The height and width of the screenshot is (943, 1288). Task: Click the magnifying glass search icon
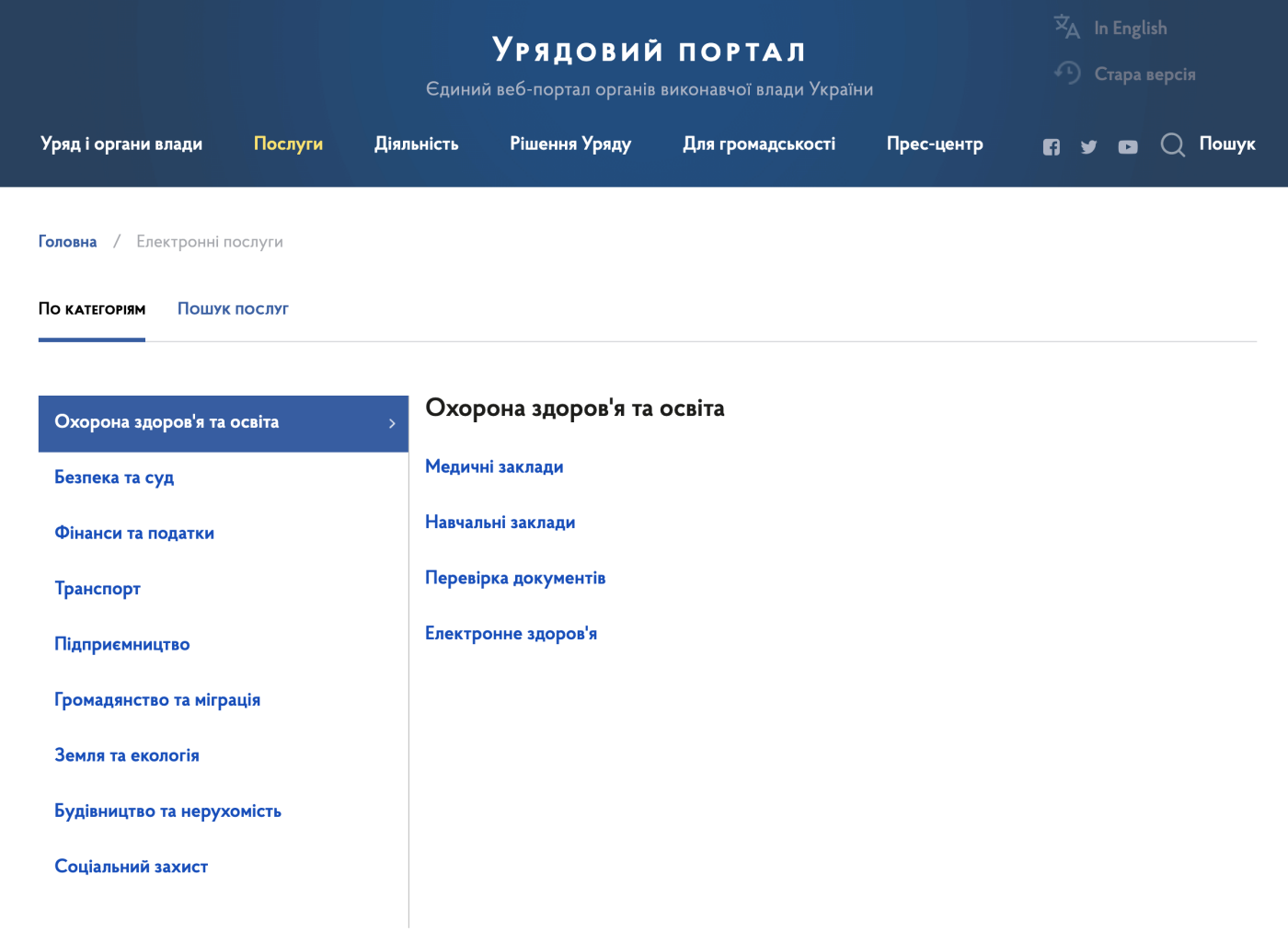point(1173,144)
